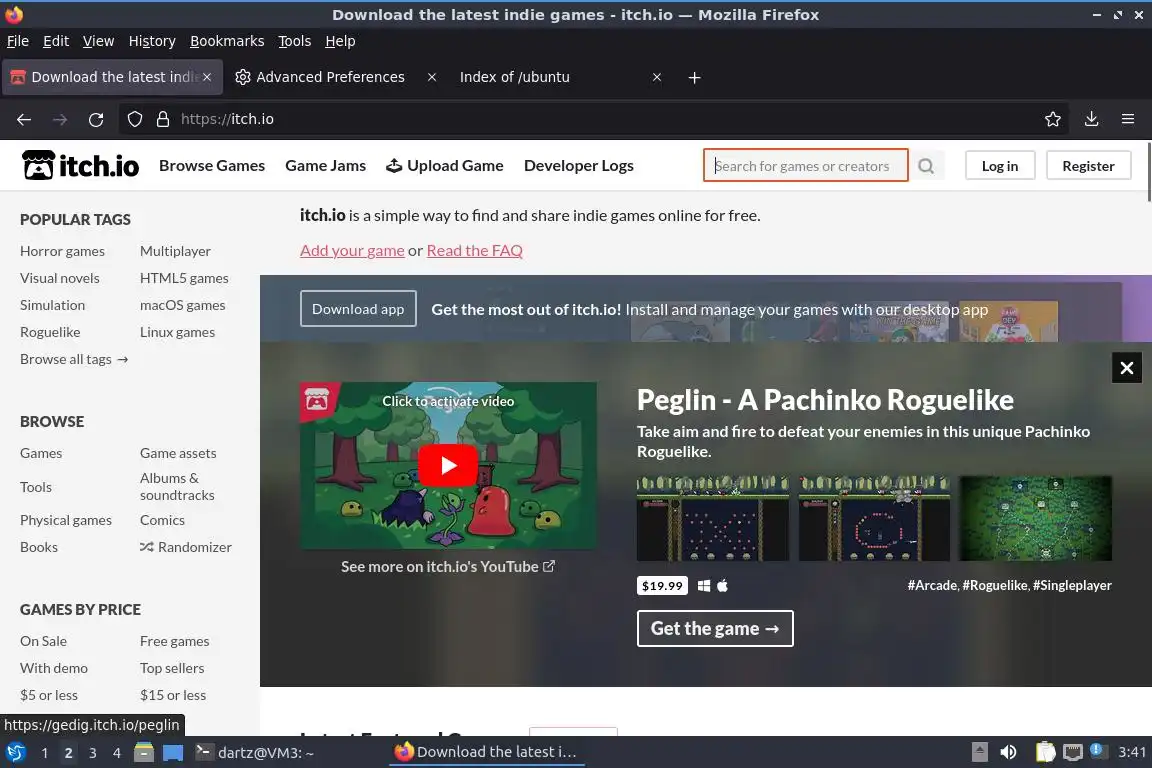Open the File menu
1152x768 pixels.
18,41
